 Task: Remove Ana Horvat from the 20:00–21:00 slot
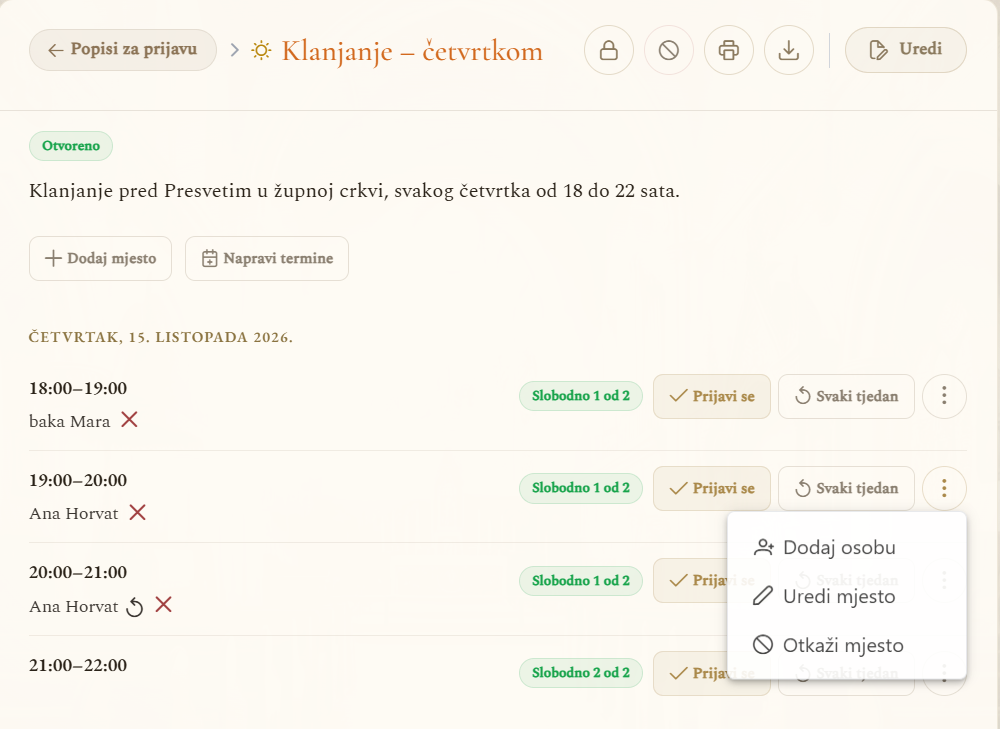pos(164,605)
